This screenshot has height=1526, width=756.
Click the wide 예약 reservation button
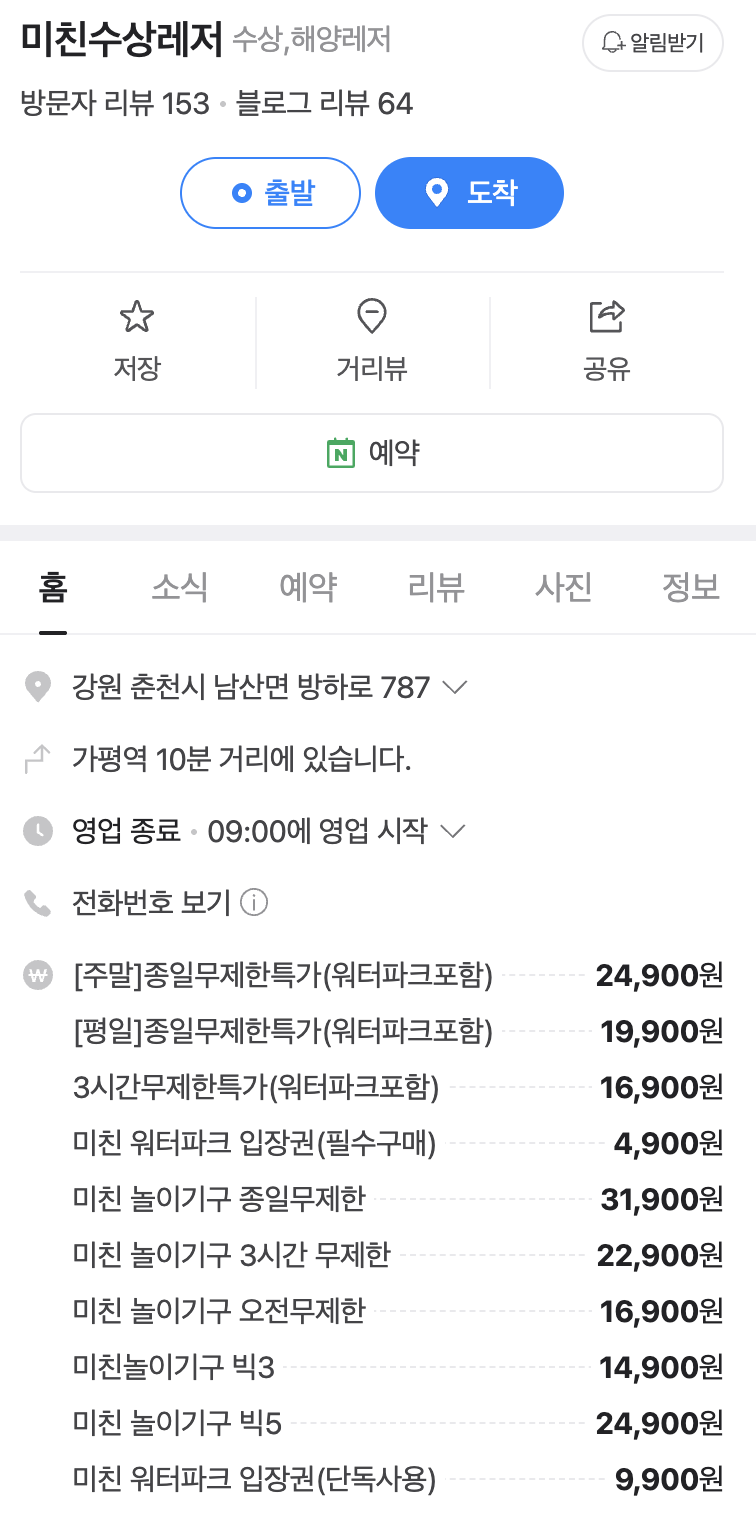[372, 453]
